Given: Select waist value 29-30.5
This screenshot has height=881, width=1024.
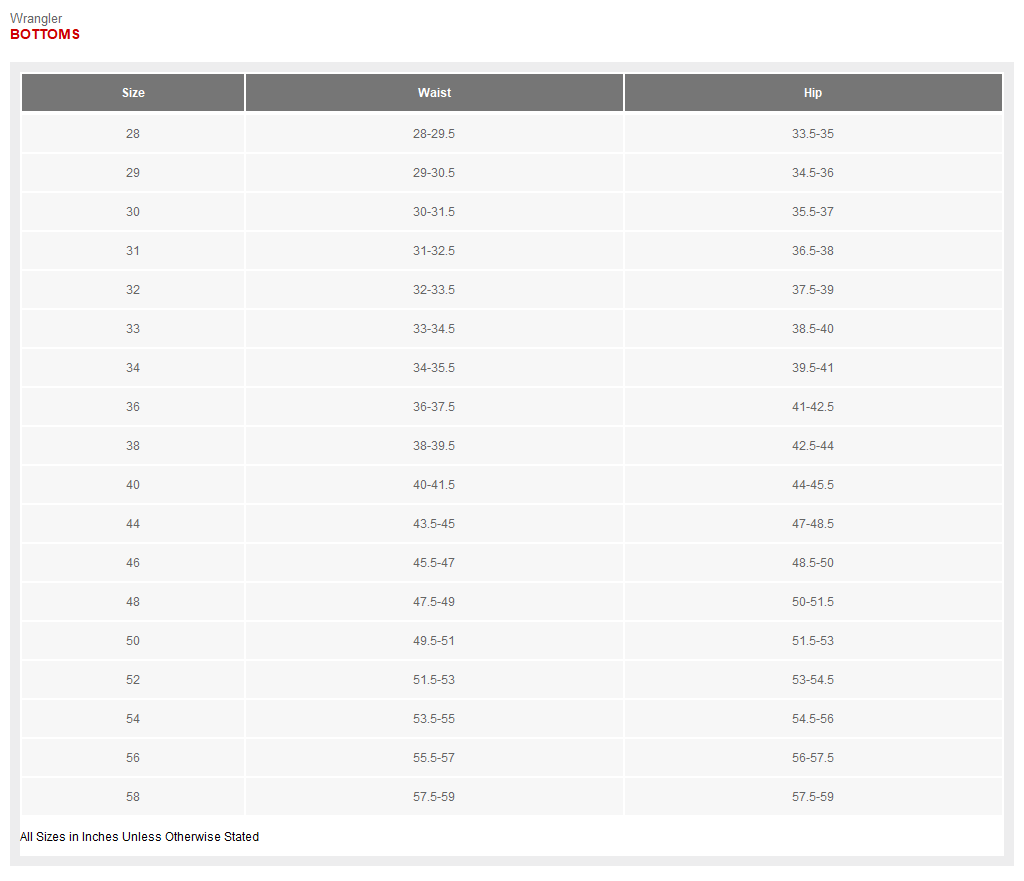Looking at the screenshot, I should [434, 173].
